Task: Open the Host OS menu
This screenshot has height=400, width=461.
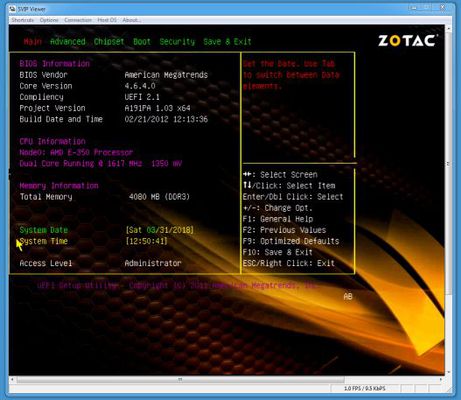Action: coord(107,20)
